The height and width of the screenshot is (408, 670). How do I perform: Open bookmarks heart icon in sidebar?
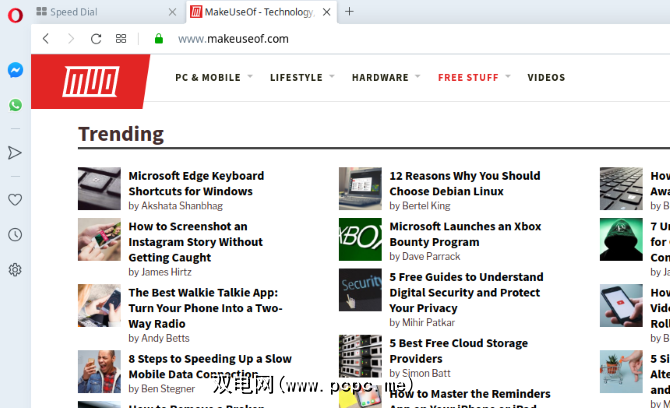tap(15, 200)
